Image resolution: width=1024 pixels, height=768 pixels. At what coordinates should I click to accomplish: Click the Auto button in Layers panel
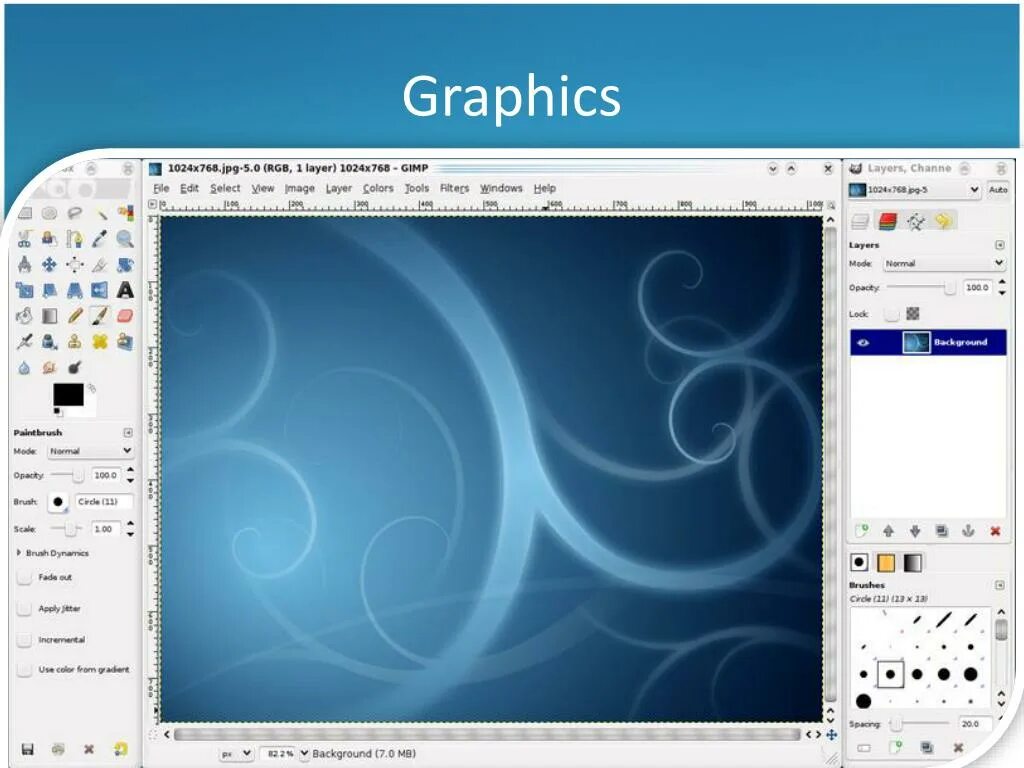point(999,190)
